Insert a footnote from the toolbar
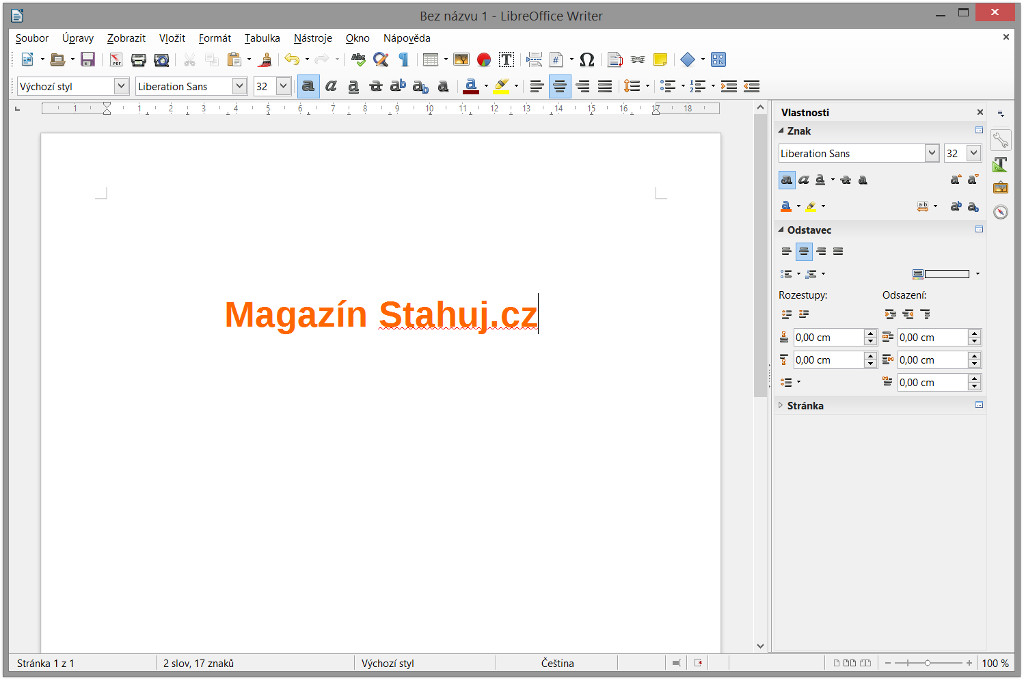The width and height of the screenshot is (1024, 680). click(615, 59)
